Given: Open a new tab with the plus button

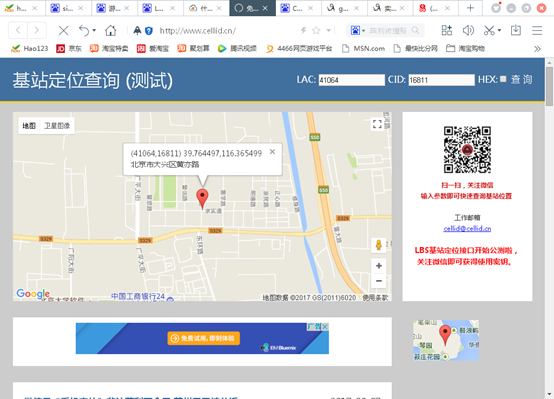Looking at the screenshot, I should coord(470,8).
